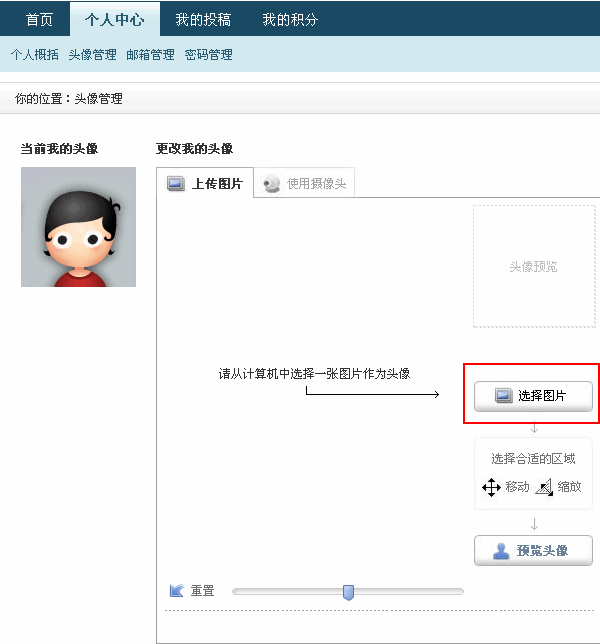Click the current avatar cartoon image
This screenshot has height=644, width=600.
click(78, 227)
